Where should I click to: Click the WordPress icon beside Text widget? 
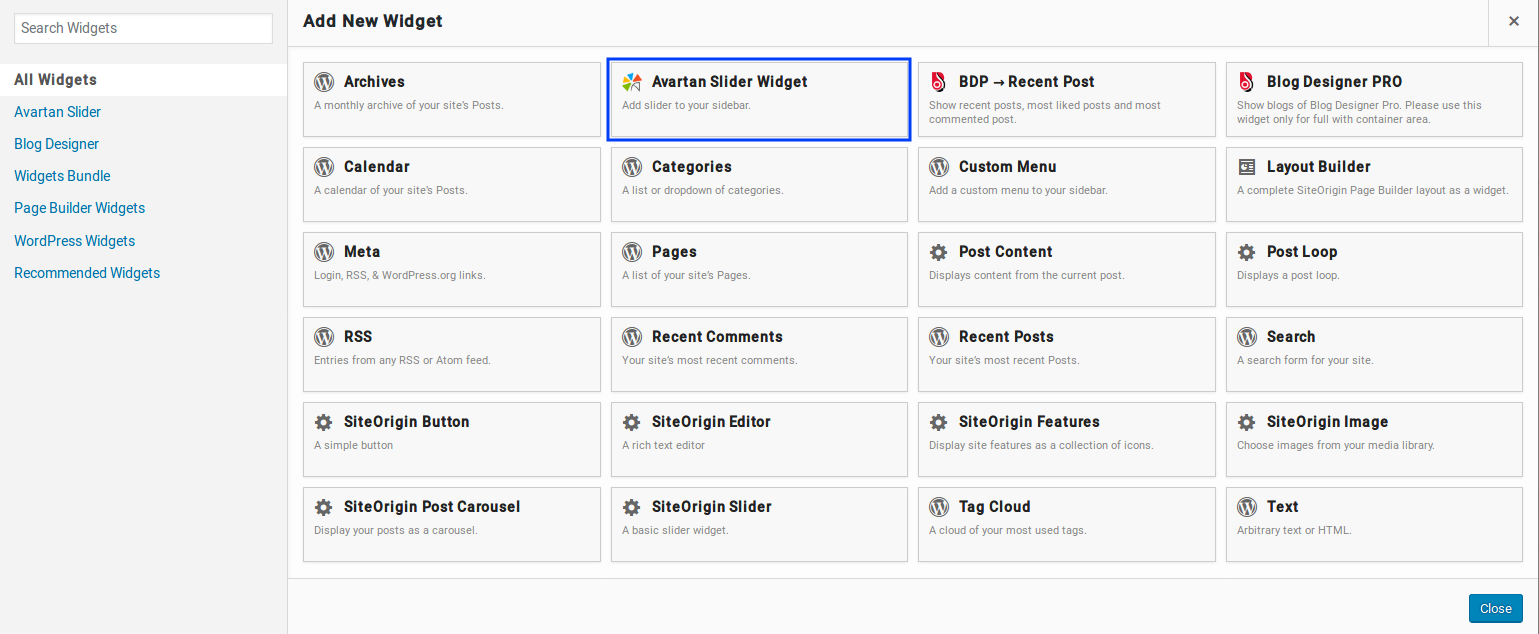coord(1247,507)
